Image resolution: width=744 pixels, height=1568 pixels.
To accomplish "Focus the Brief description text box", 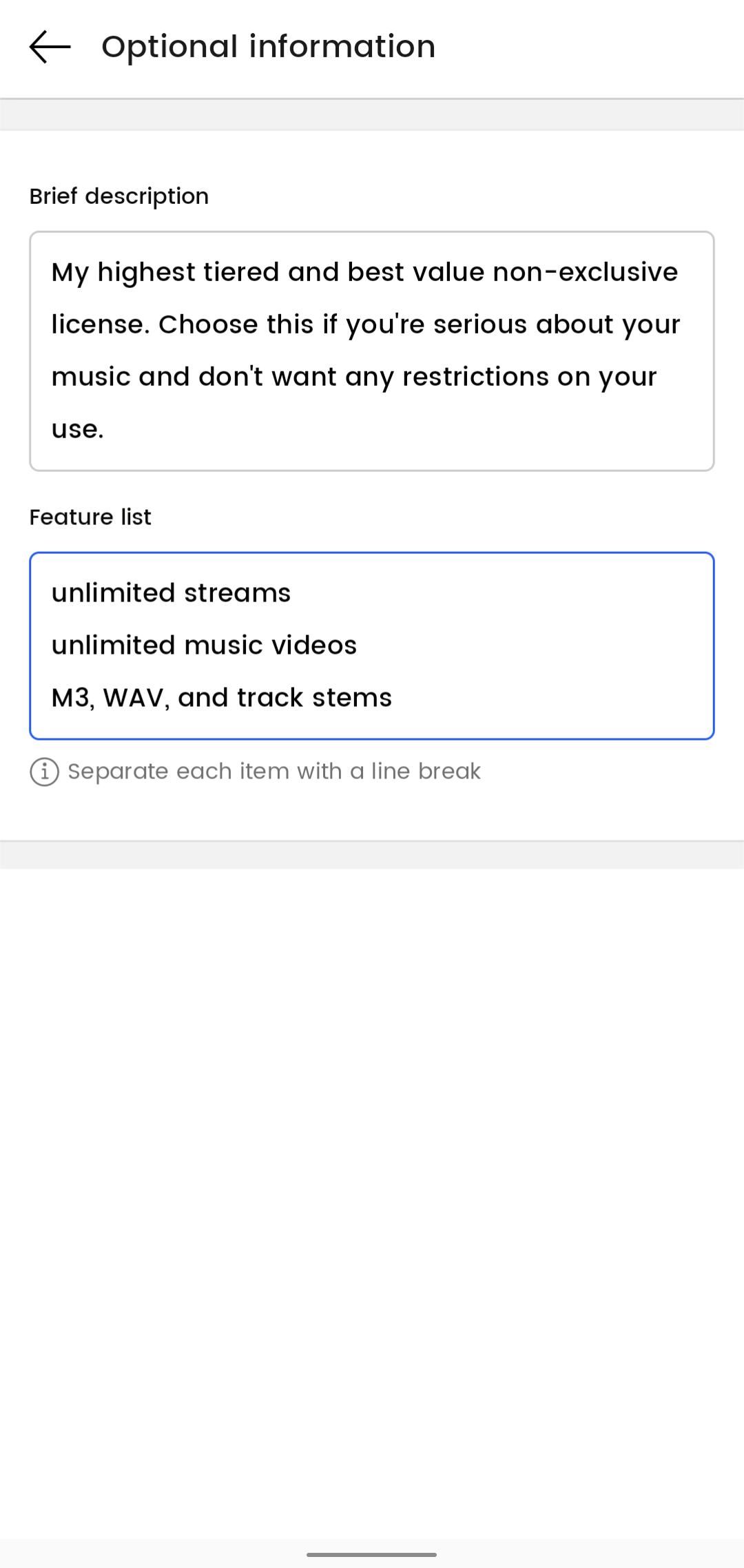I will (372, 351).
